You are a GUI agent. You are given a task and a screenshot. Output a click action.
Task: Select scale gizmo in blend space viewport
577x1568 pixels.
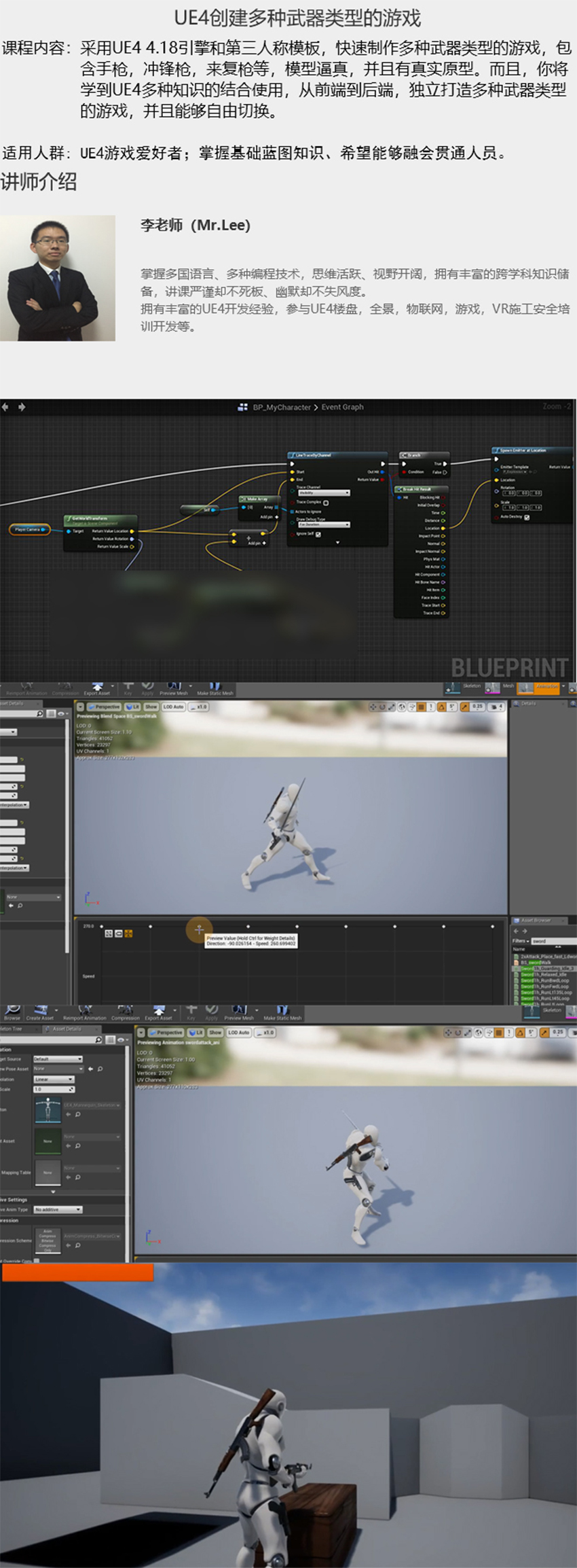(x=392, y=707)
